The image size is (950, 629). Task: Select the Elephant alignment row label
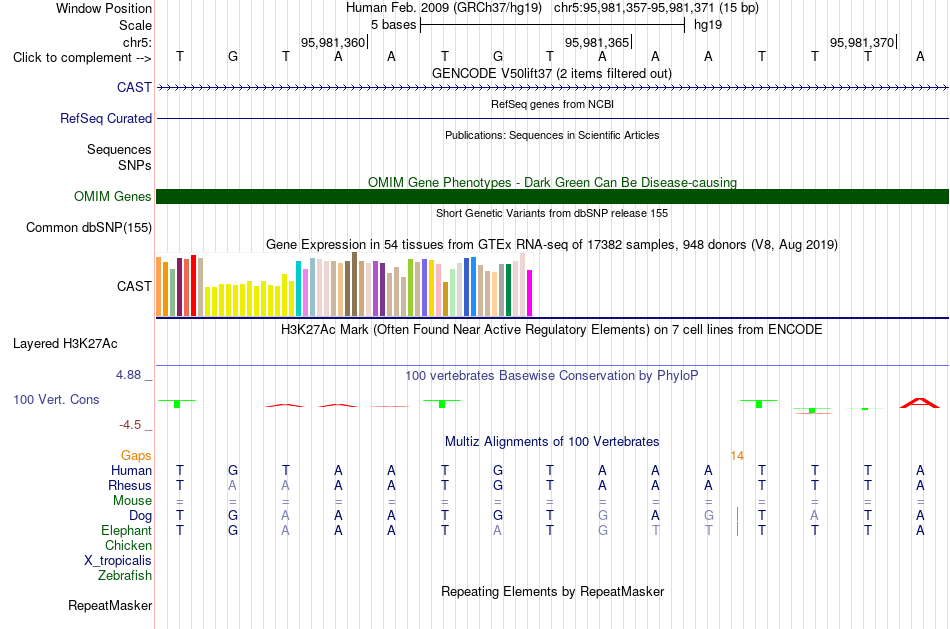[x=126, y=530]
